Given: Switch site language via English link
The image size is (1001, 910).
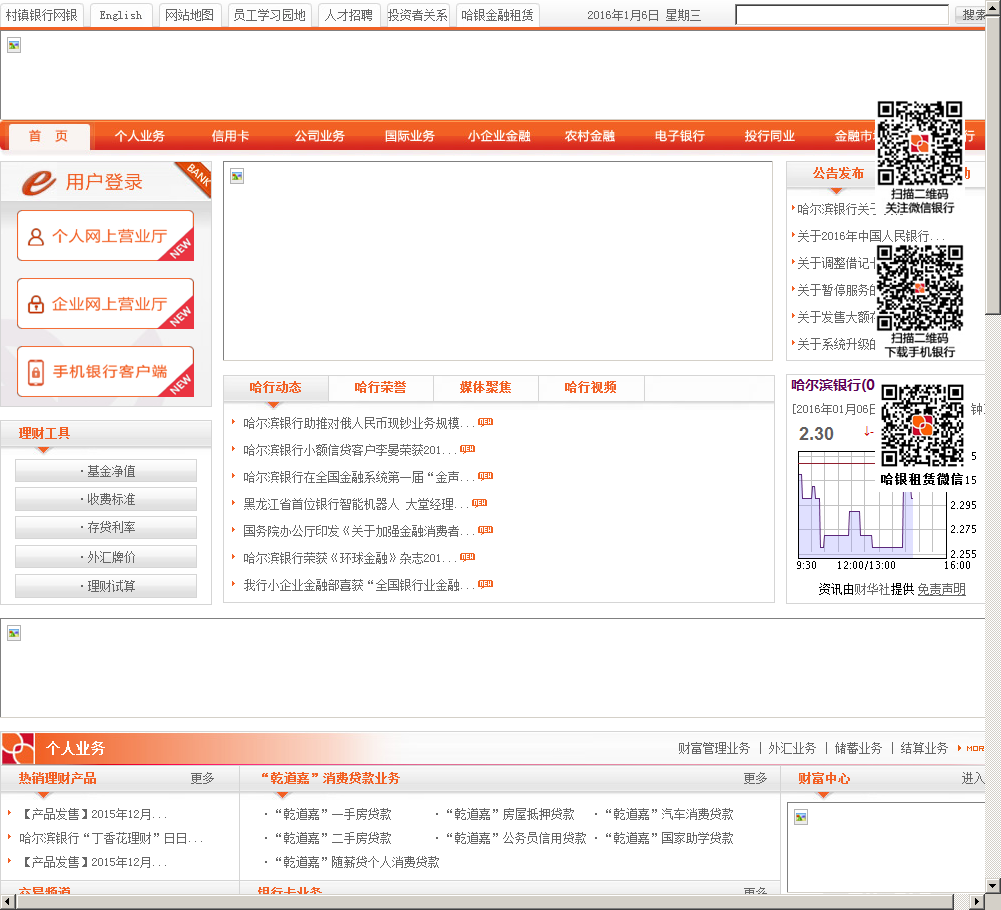Looking at the screenshot, I should (121, 15).
